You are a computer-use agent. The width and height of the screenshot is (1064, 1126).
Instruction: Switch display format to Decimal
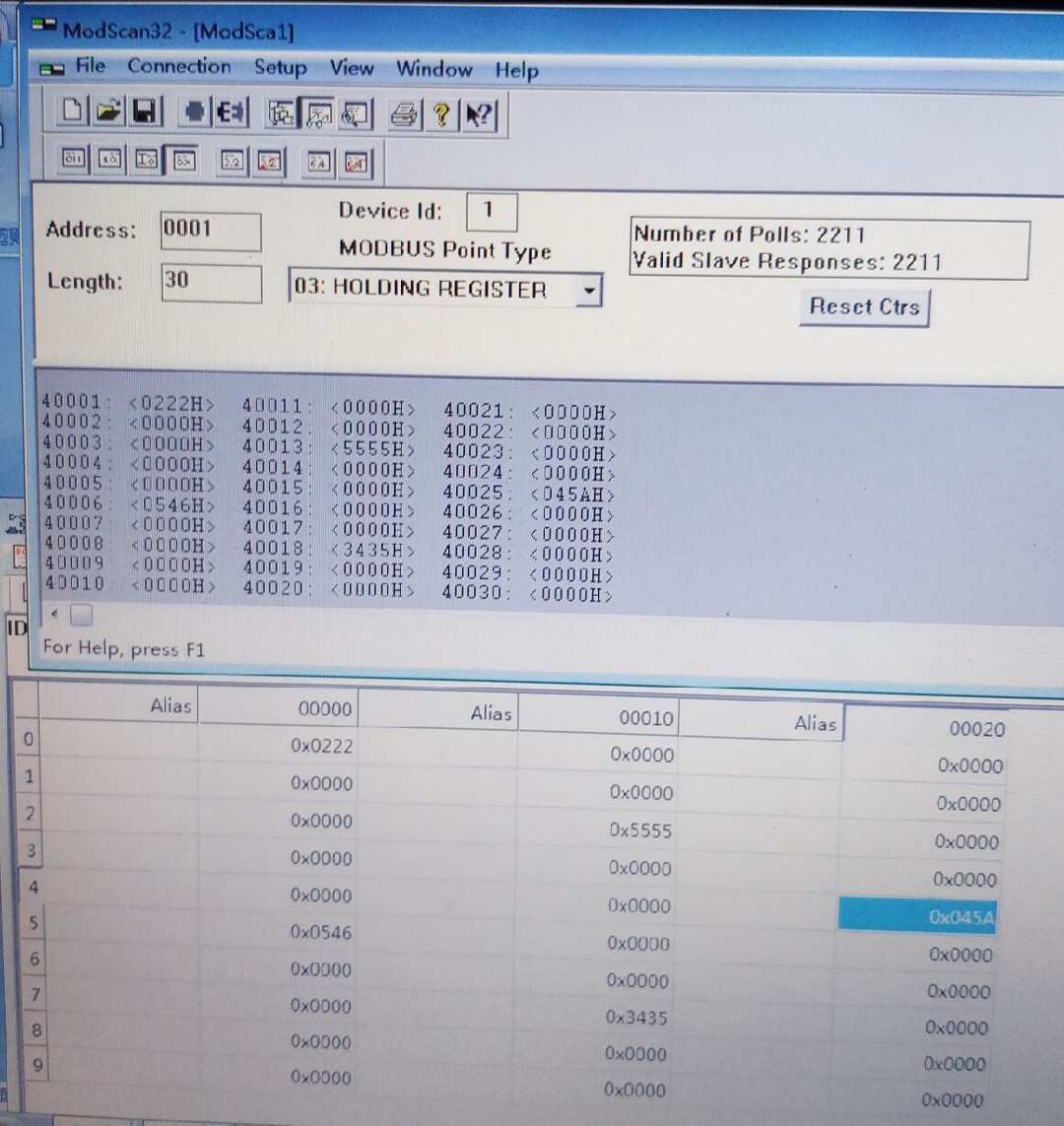[x=109, y=159]
